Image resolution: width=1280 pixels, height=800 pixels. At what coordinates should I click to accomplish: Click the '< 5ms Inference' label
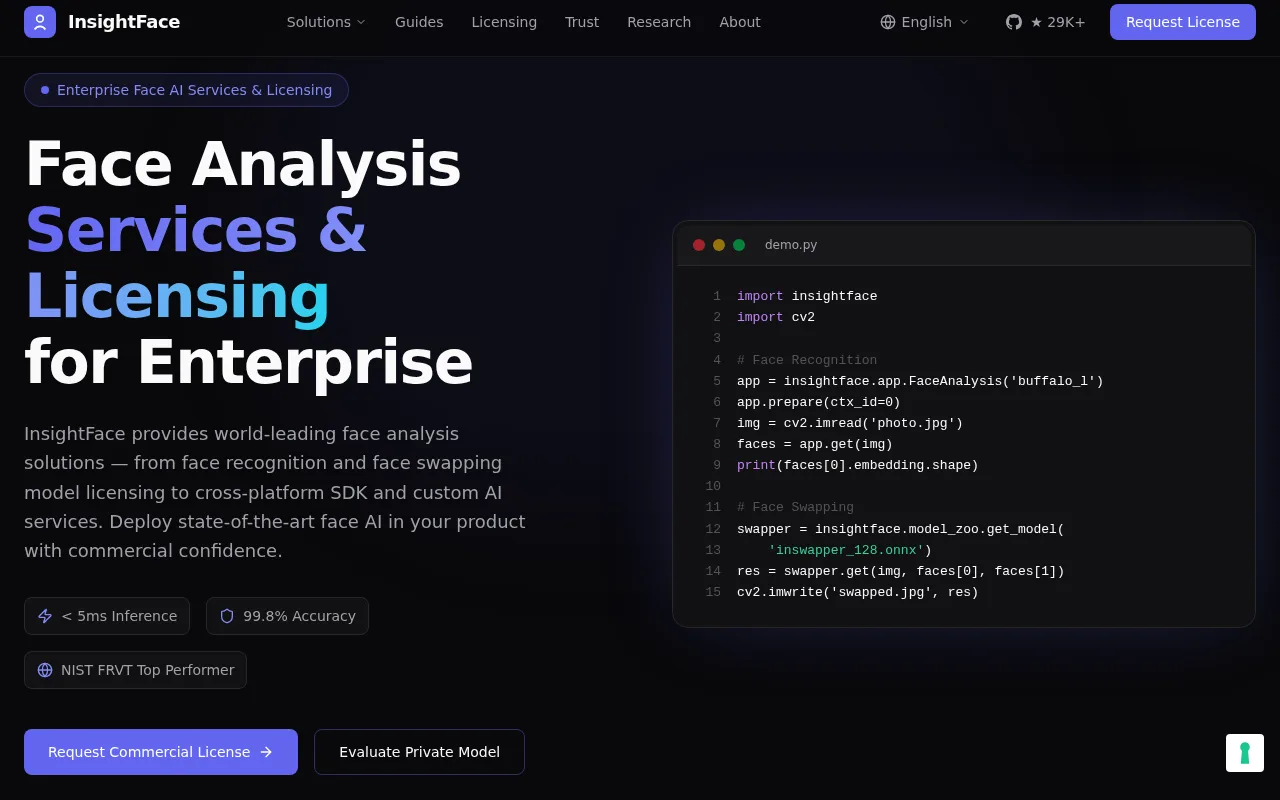click(x=119, y=616)
